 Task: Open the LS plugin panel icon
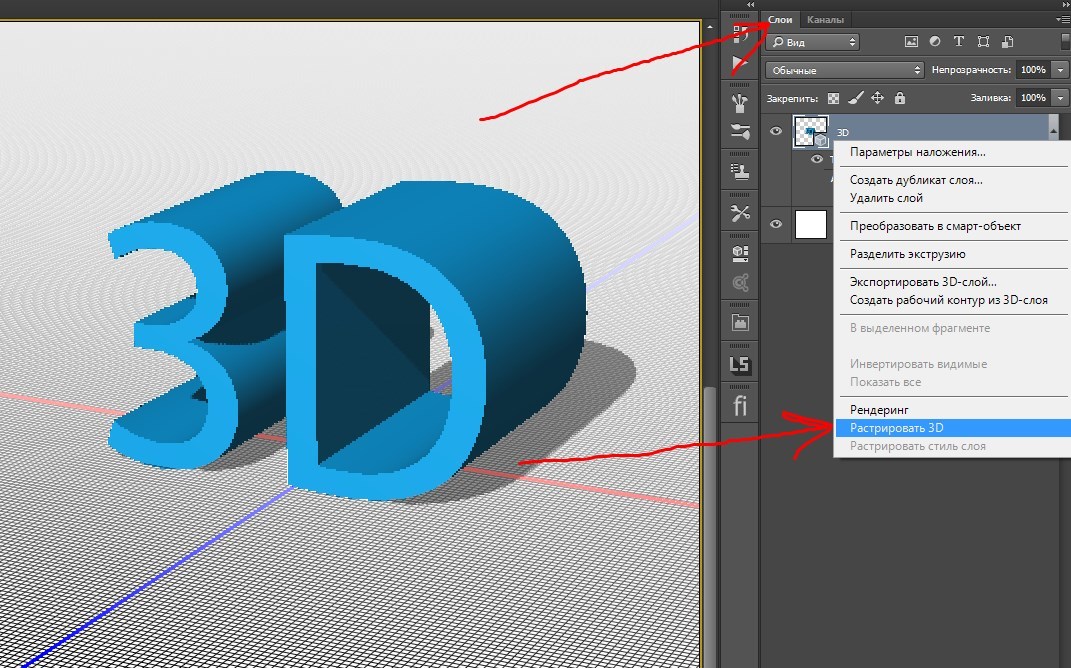(x=740, y=365)
